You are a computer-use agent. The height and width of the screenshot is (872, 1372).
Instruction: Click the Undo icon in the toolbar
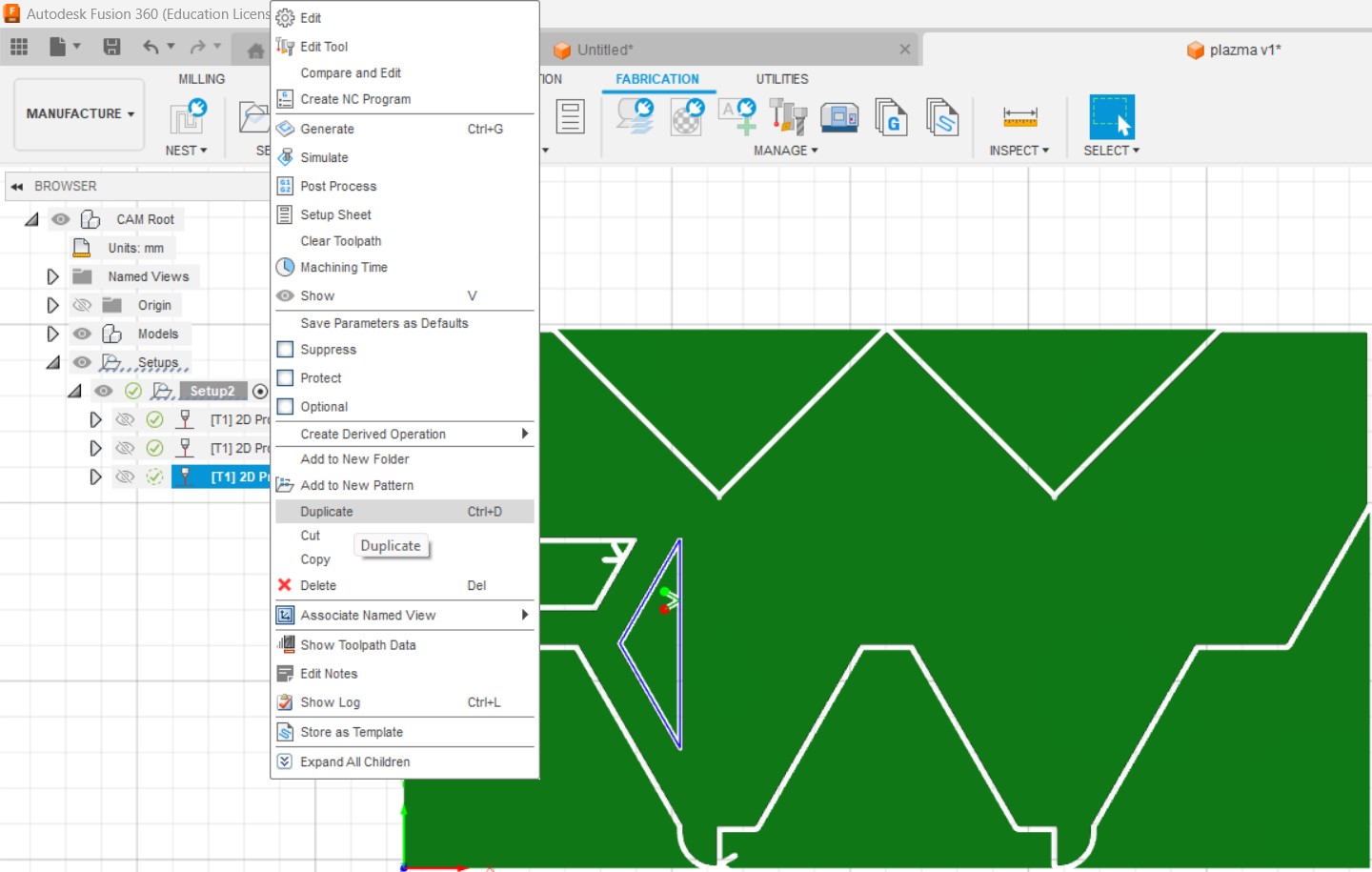click(152, 46)
